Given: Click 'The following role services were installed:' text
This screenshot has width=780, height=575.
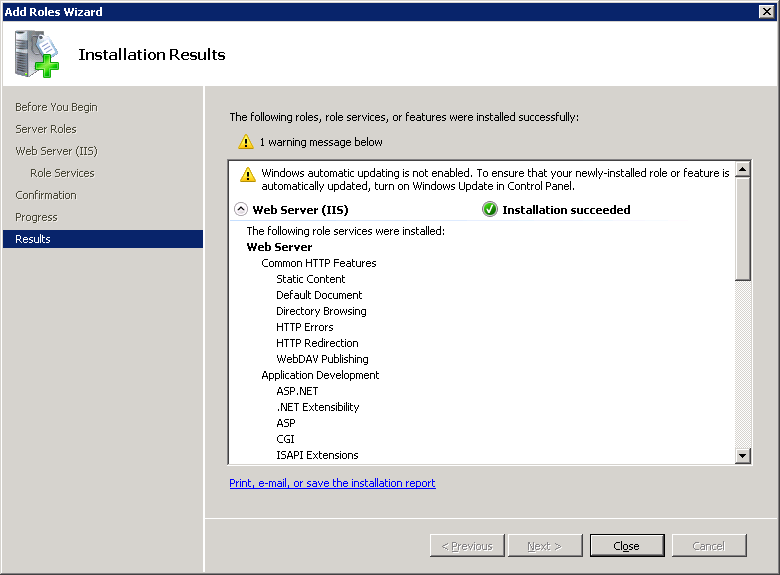Looking at the screenshot, I should pyautogui.click(x=346, y=231).
